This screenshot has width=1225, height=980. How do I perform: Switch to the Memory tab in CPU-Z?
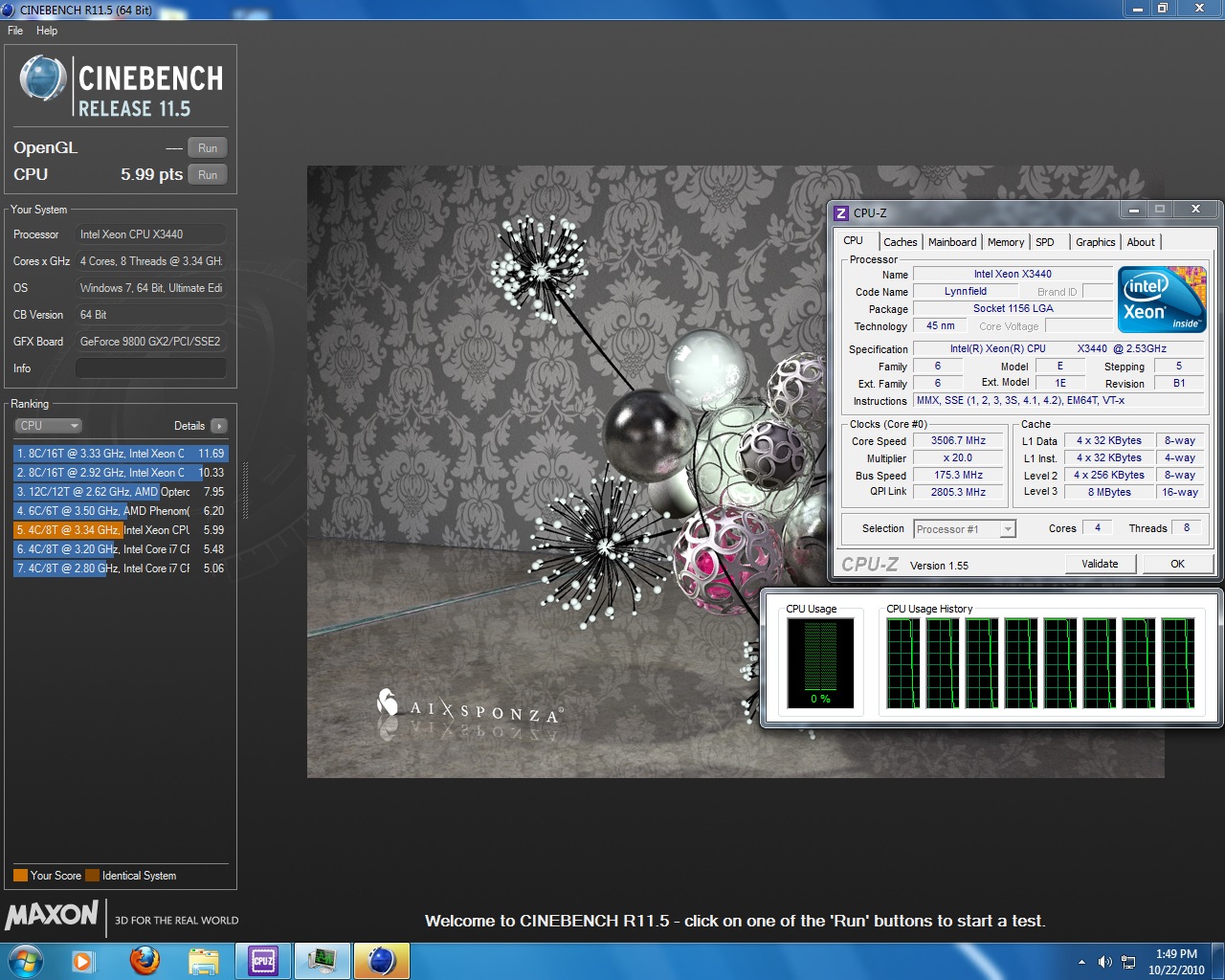click(1006, 242)
